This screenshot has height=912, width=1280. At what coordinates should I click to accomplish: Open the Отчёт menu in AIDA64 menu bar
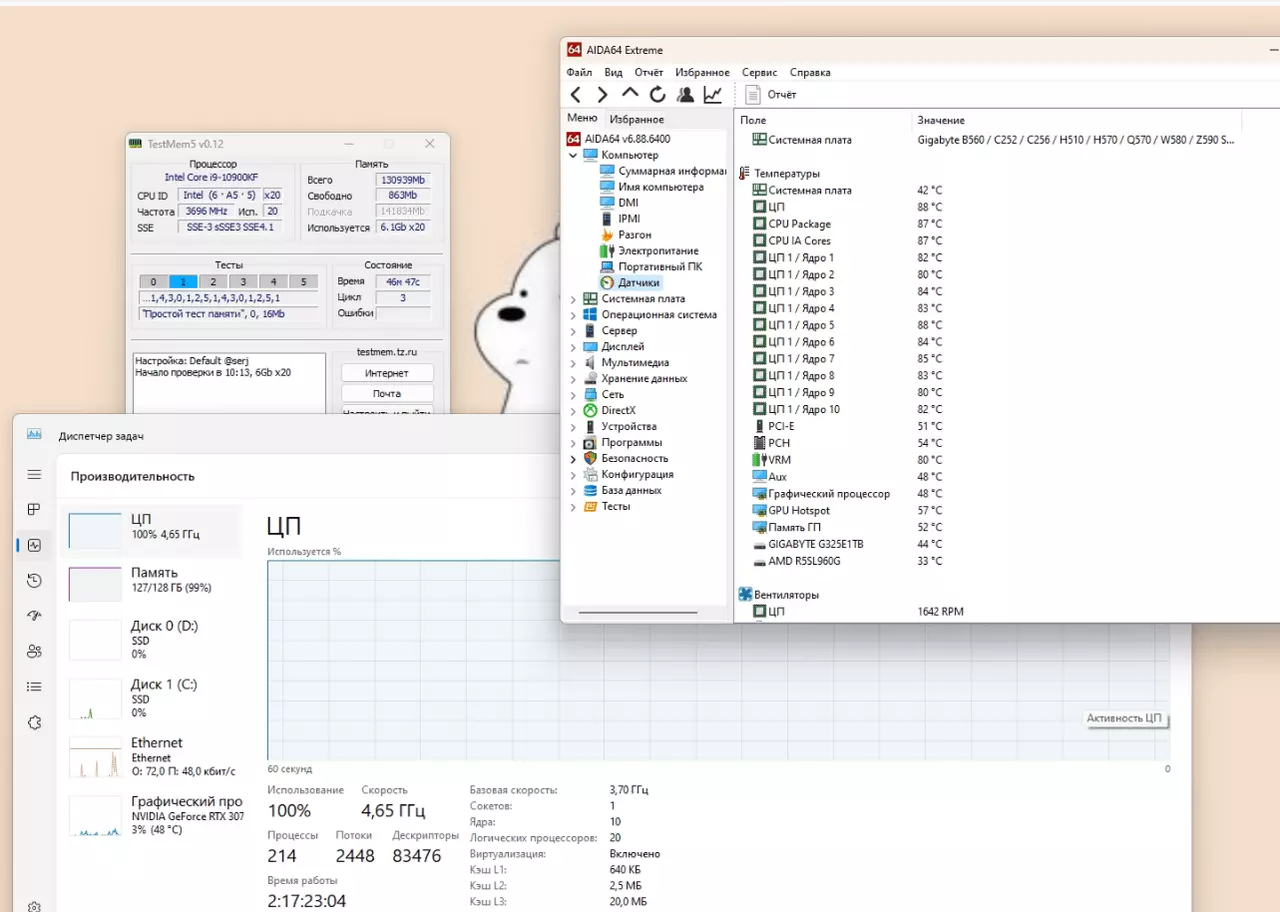[x=649, y=72]
